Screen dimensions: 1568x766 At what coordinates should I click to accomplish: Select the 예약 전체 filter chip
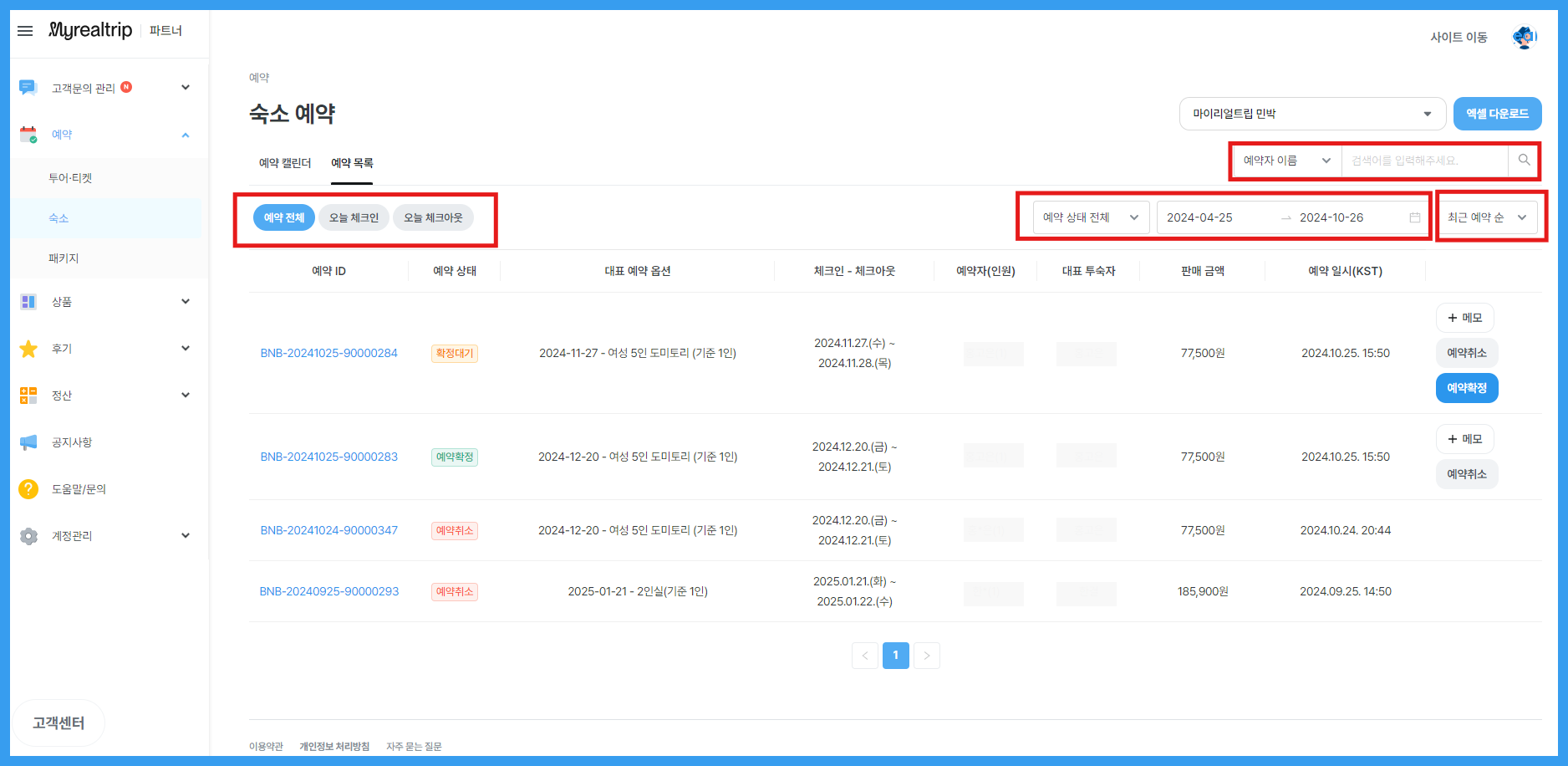tap(284, 217)
